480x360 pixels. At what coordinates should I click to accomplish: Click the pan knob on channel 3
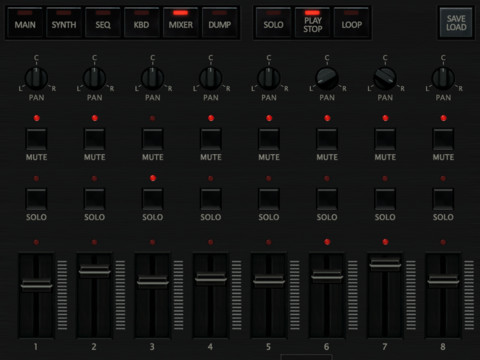pyautogui.click(x=152, y=78)
